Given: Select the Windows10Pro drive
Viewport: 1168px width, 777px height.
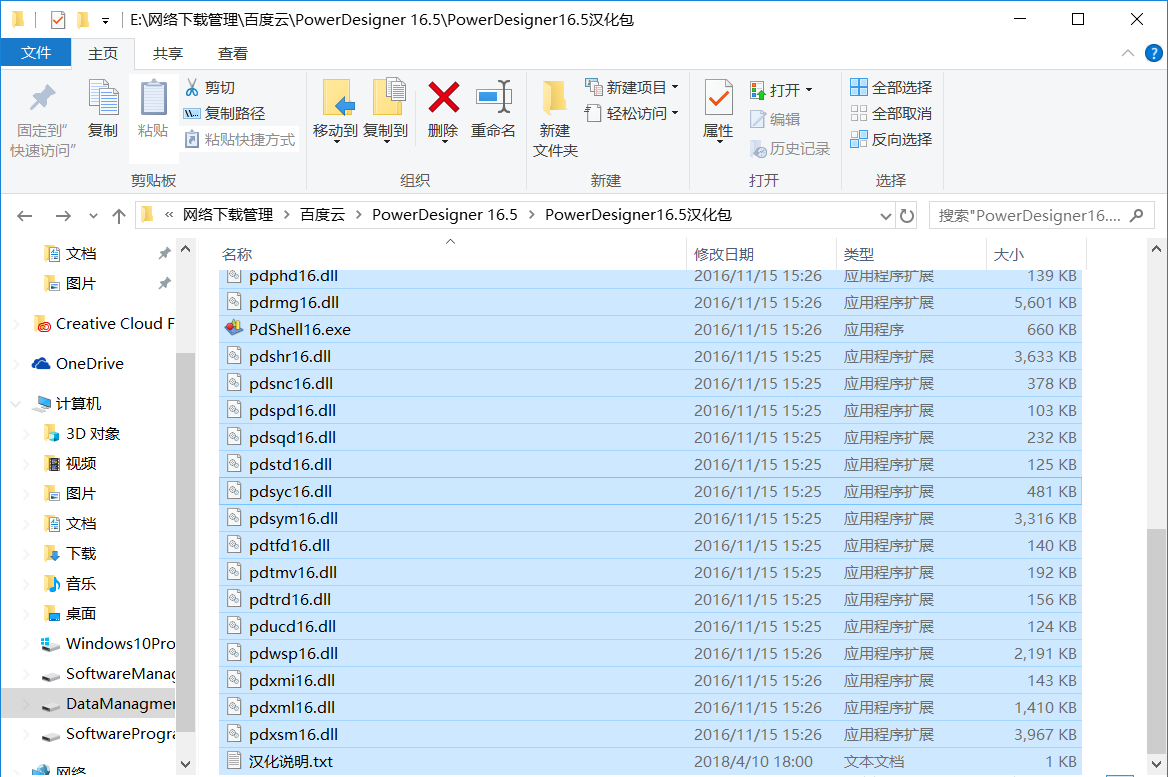Looking at the screenshot, I should click(108, 644).
